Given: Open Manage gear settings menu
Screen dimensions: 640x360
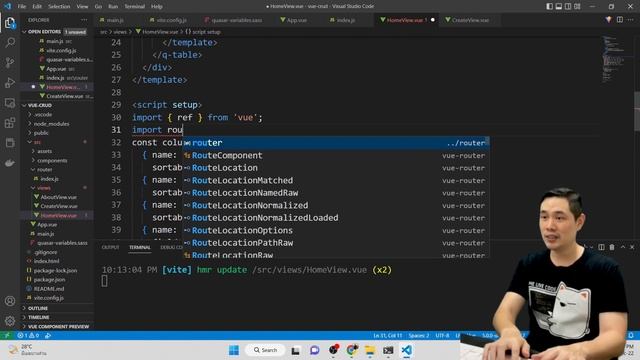Looking at the screenshot, I should click(10, 321).
